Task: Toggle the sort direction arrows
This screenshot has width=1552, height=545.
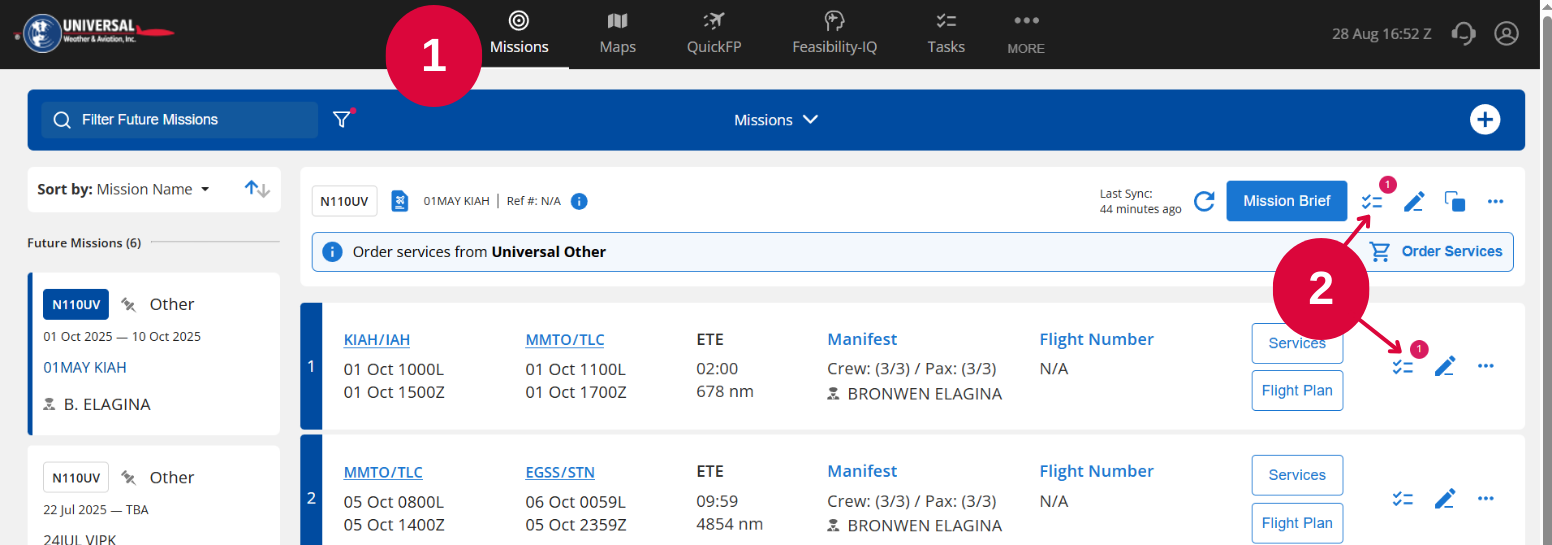Action: (x=257, y=189)
